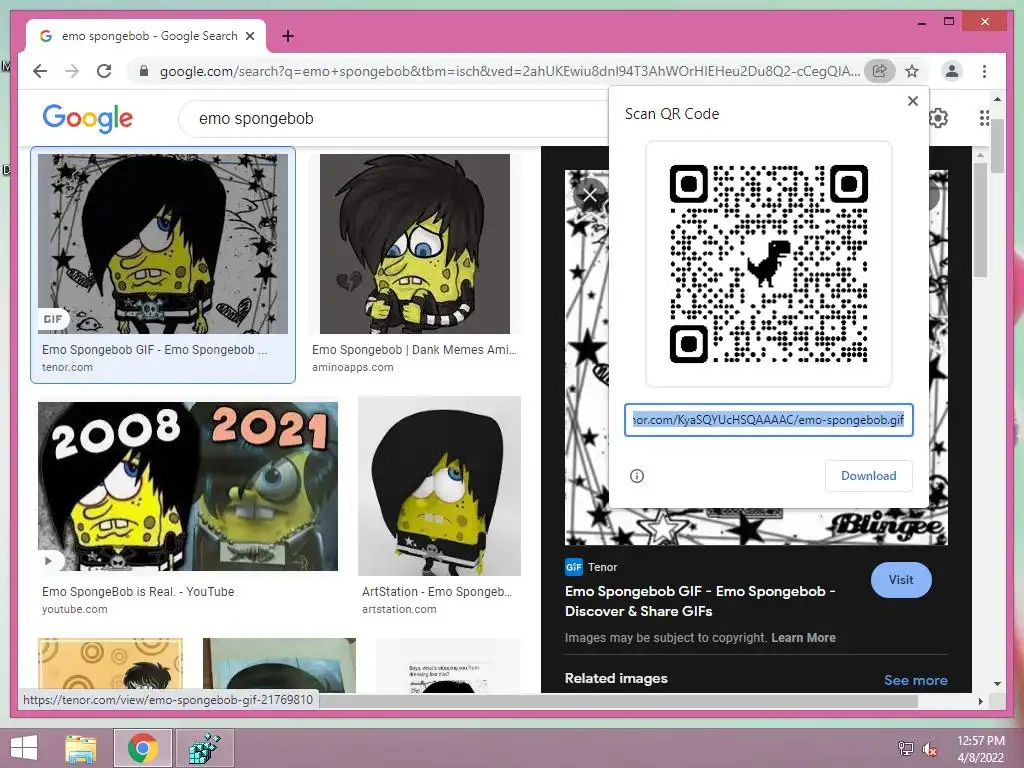Reload the current page
The image size is (1024, 768).
(x=104, y=71)
